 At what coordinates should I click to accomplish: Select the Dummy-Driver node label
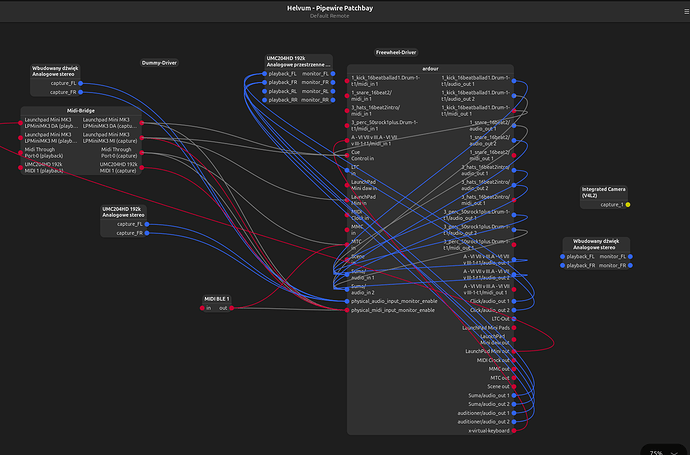tap(159, 62)
